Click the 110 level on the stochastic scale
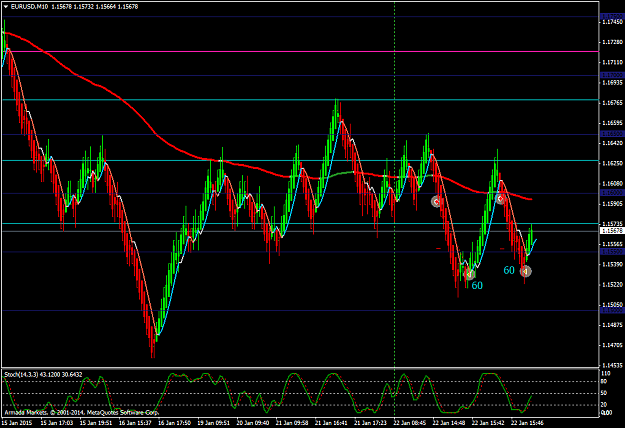 (x=606, y=374)
